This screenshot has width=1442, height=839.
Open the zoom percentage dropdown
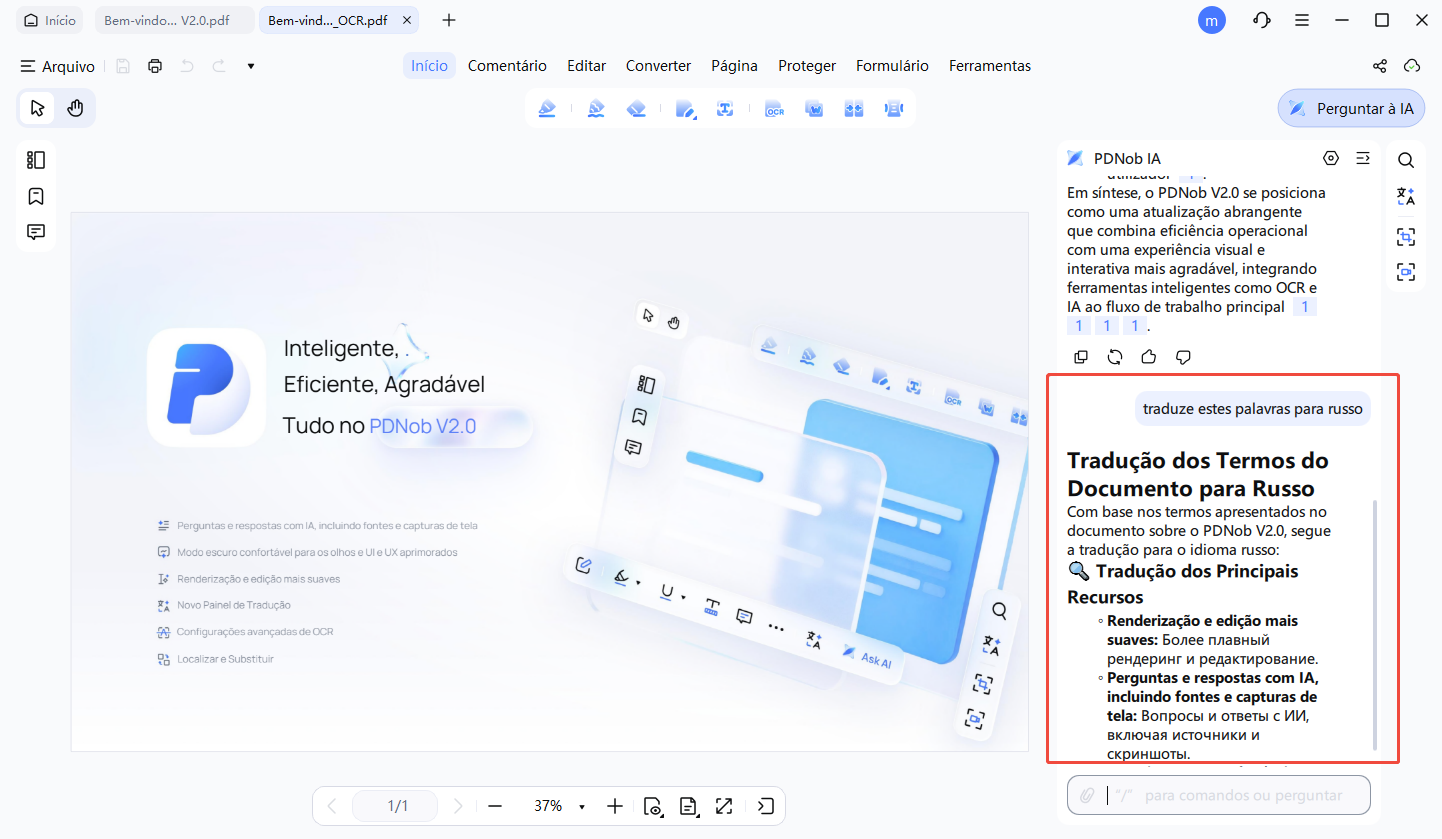(580, 806)
